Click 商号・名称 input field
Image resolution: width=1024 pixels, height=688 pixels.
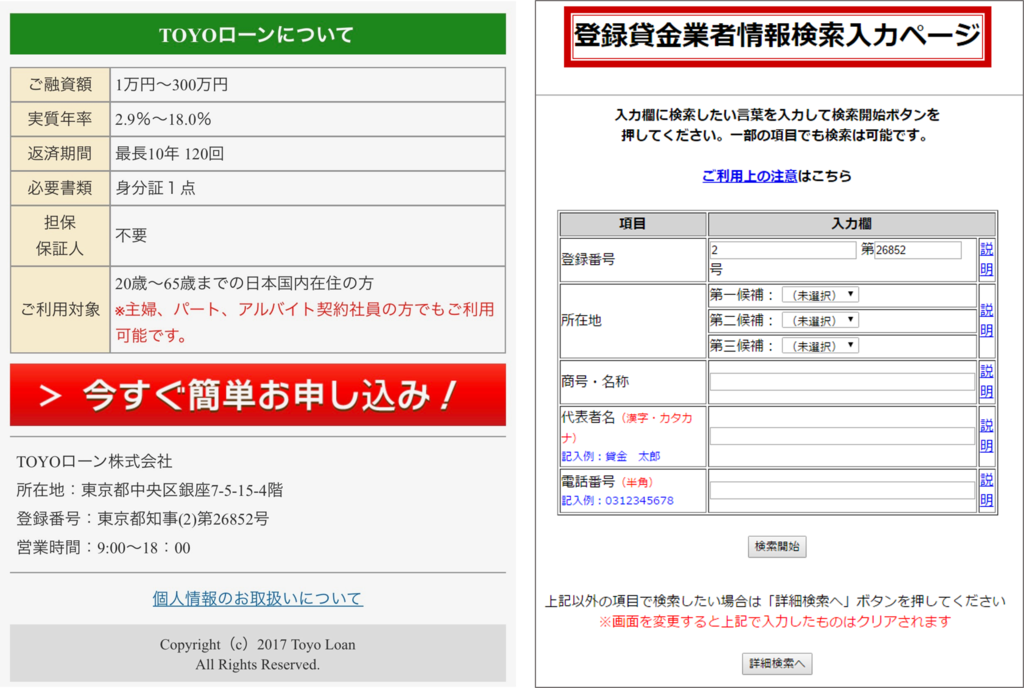(x=842, y=382)
